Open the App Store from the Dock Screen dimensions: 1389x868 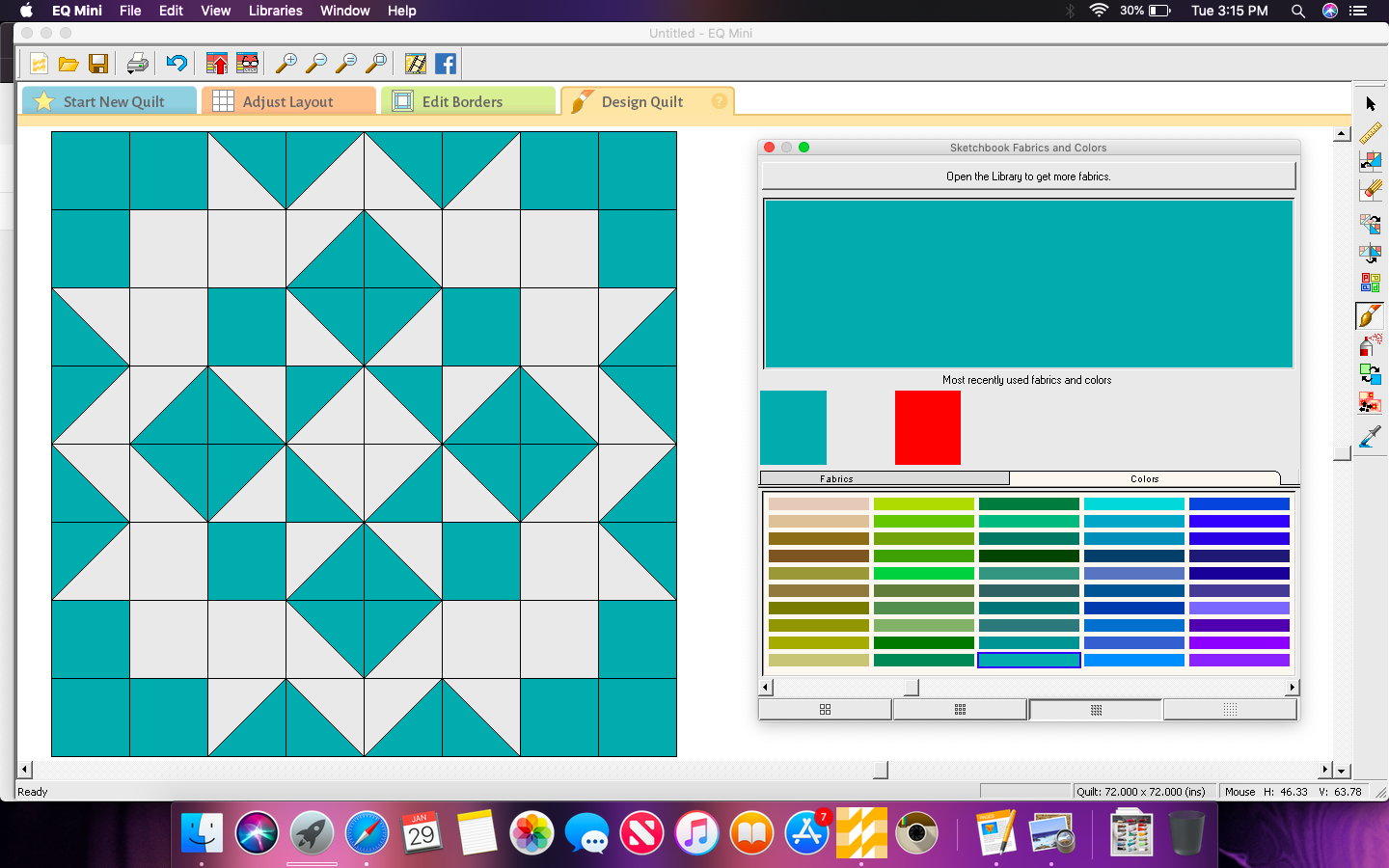[806, 832]
